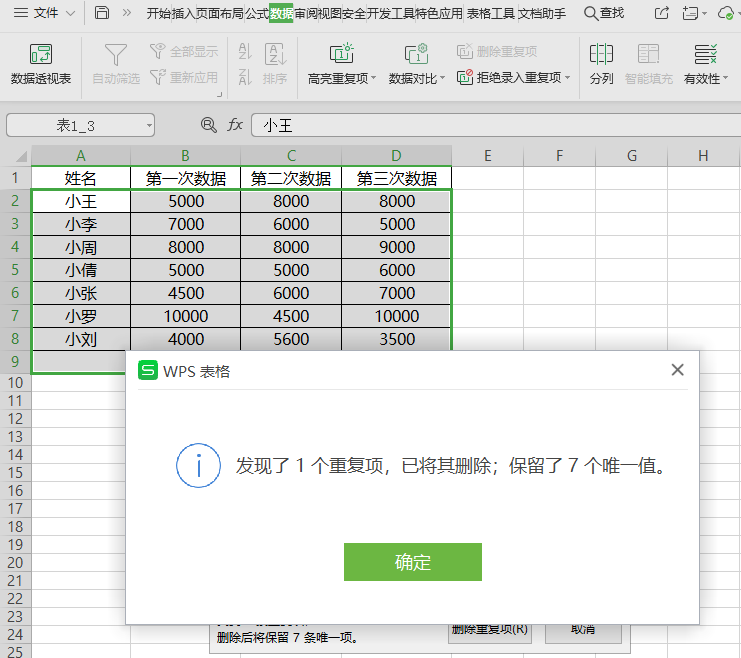This screenshot has height=658, width=741.
Task: Switch to the 开始 ribbon tab
Action: coord(158,13)
